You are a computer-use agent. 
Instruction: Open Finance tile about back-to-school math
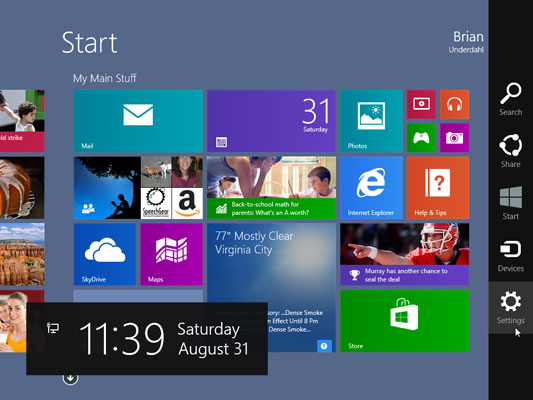pyautogui.click(x=271, y=188)
